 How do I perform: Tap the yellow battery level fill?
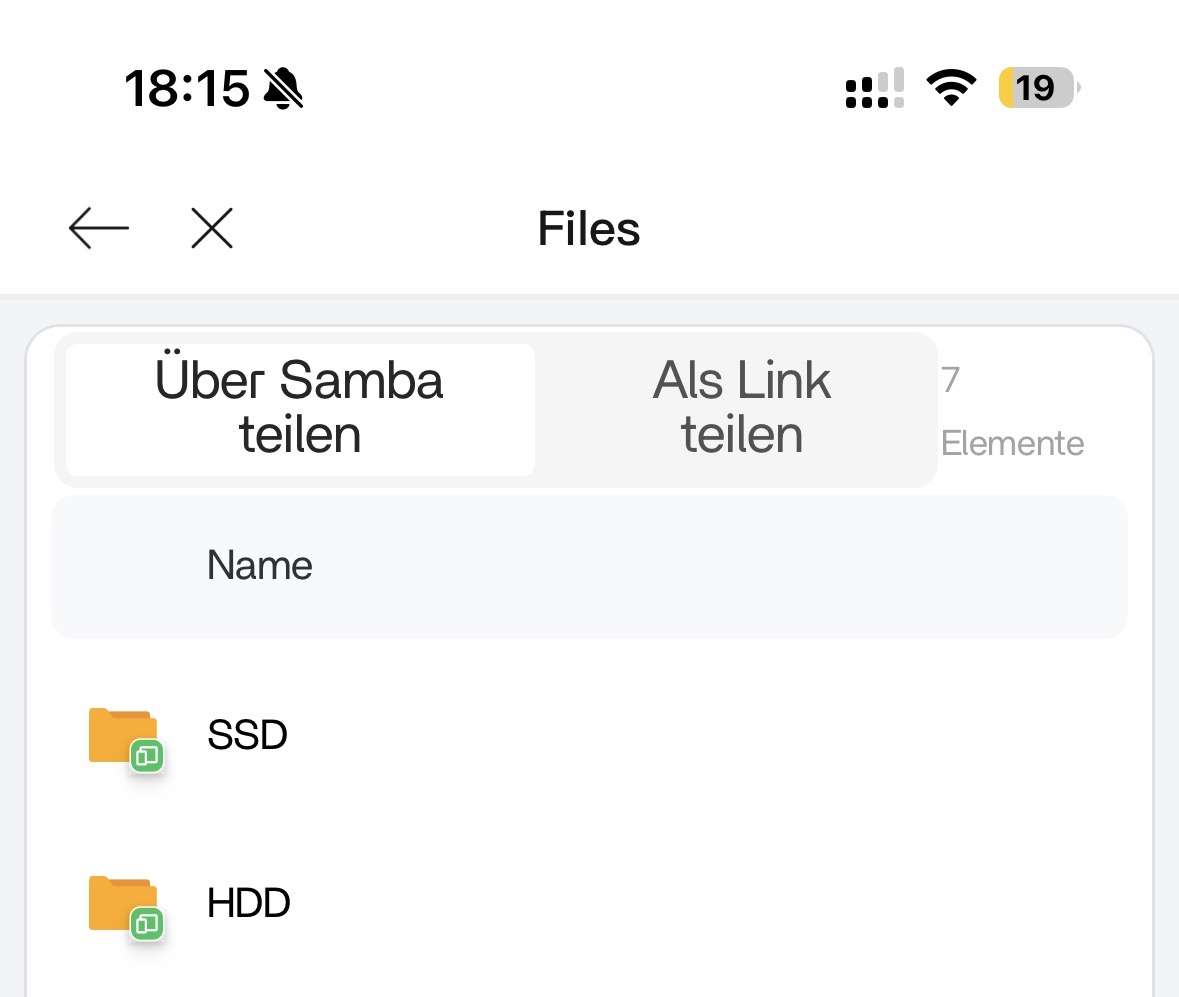(1007, 89)
